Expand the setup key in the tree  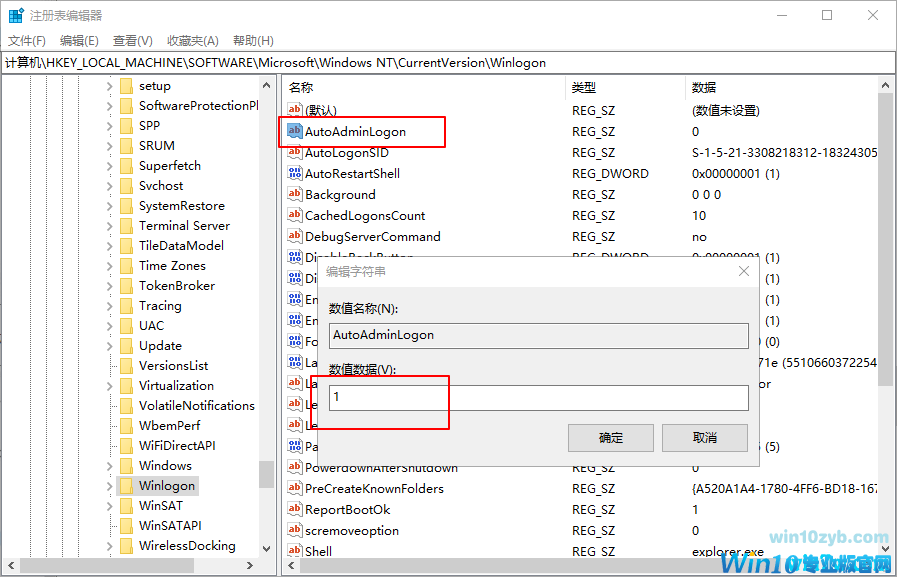[x=110, y=85]
